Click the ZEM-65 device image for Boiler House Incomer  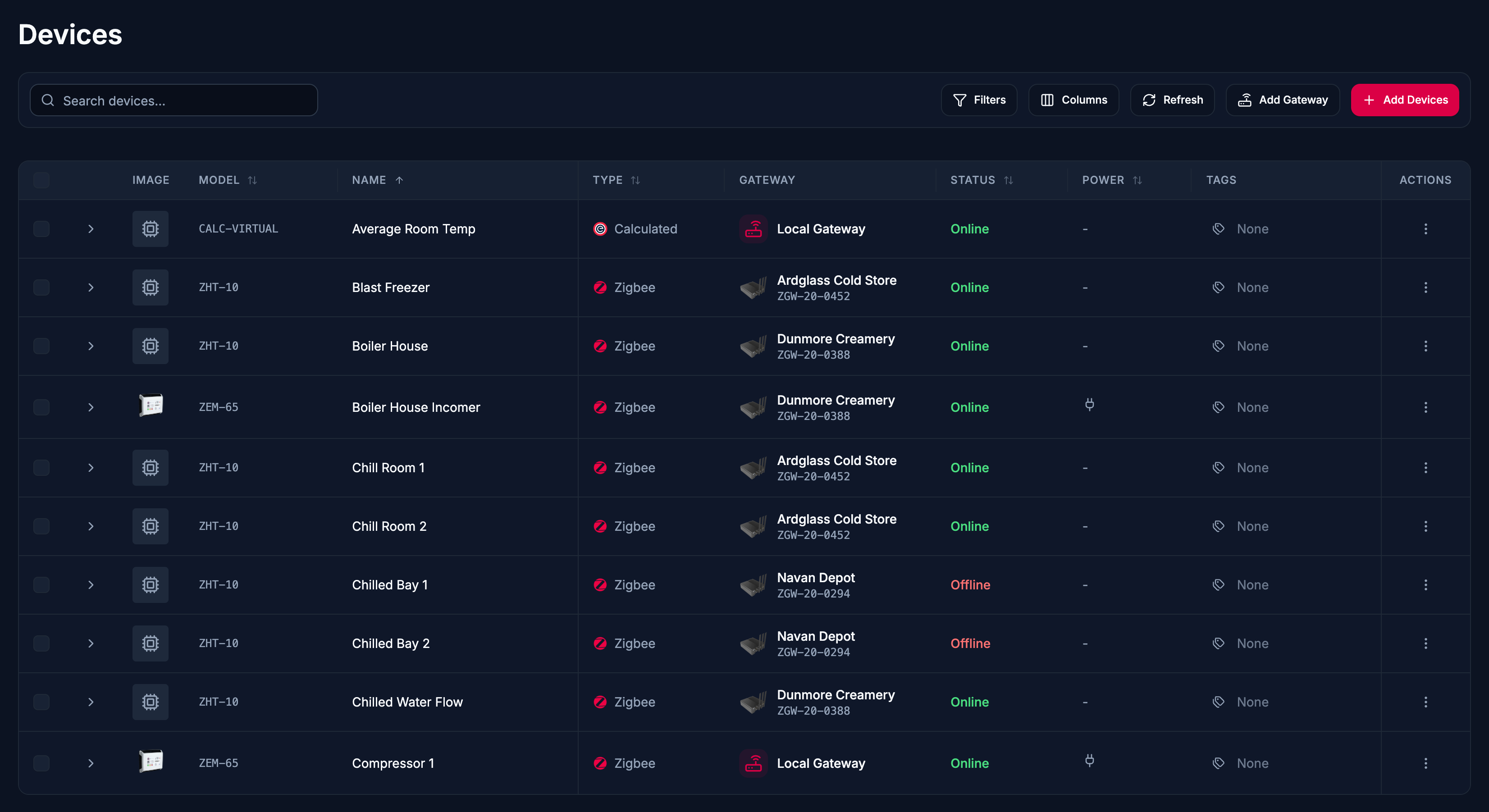point(151,406)
